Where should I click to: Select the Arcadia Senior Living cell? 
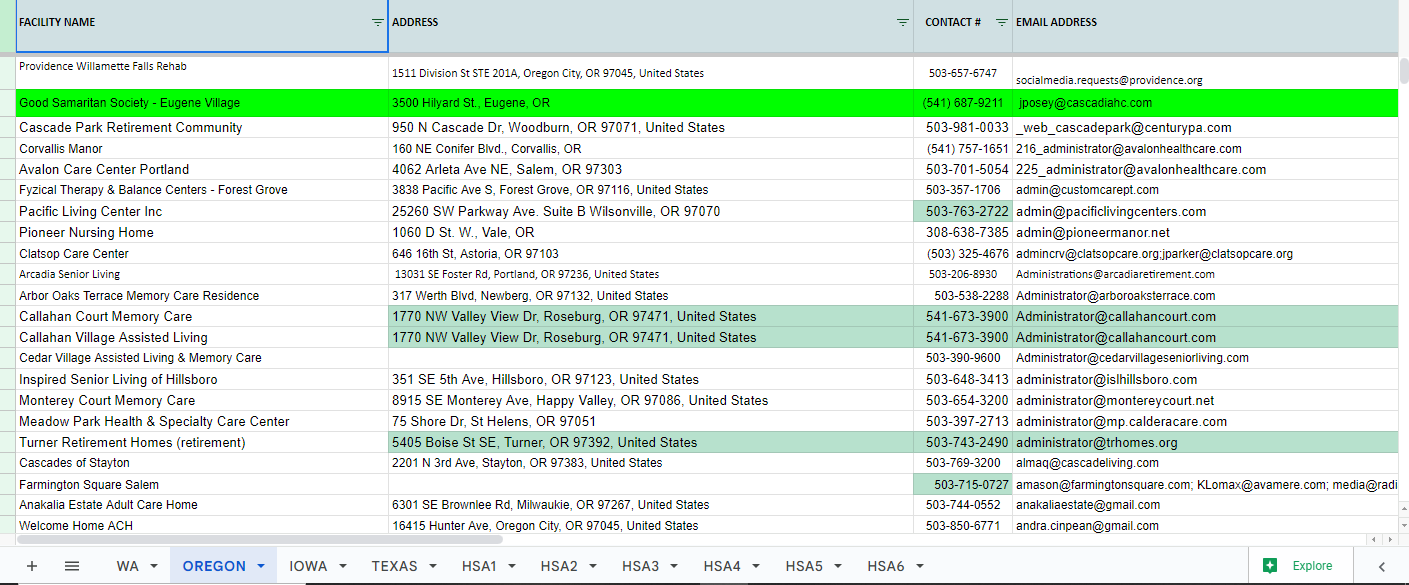coord(202,274)
